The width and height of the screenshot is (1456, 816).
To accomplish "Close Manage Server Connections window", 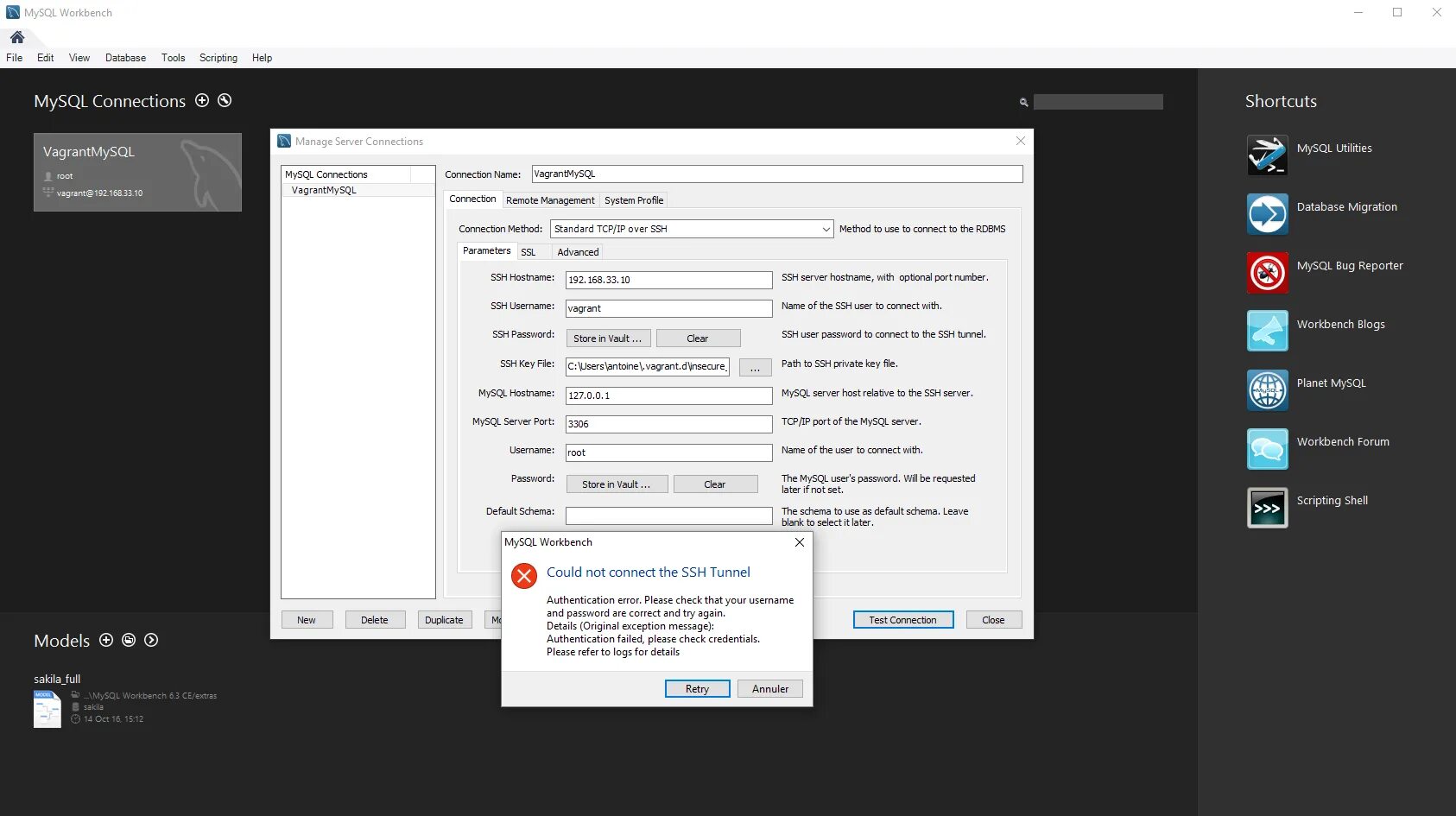I will click(x=1021, y=141).
